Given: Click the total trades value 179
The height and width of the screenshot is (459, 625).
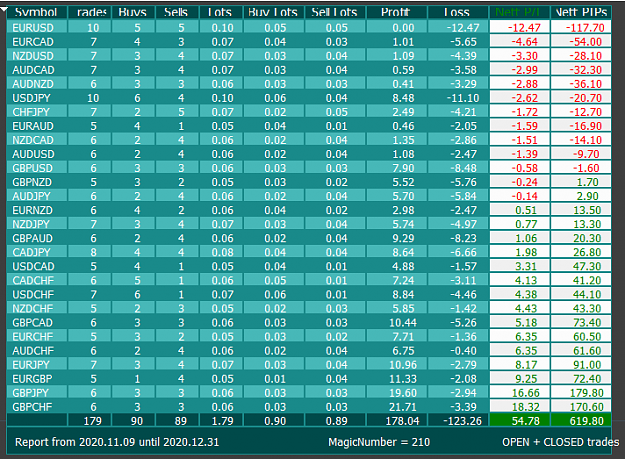Looking at the screenshot, I should coord(90,421).
